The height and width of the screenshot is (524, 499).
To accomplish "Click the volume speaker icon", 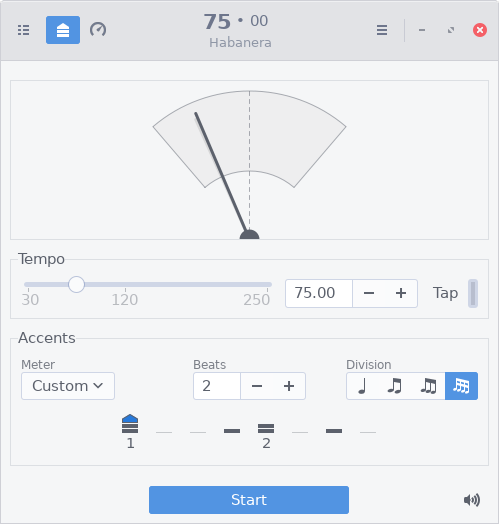I will point(472,500).
